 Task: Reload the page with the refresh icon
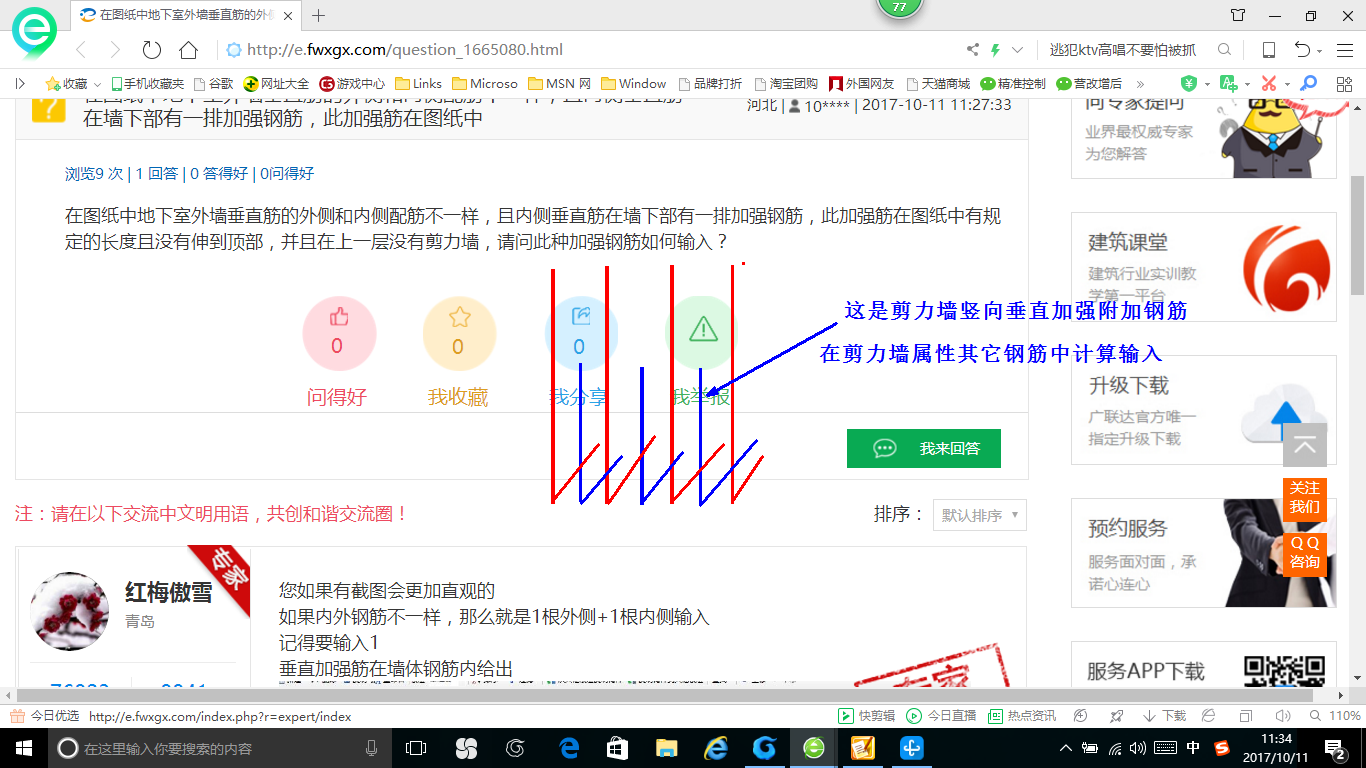(x=152, y=50)
